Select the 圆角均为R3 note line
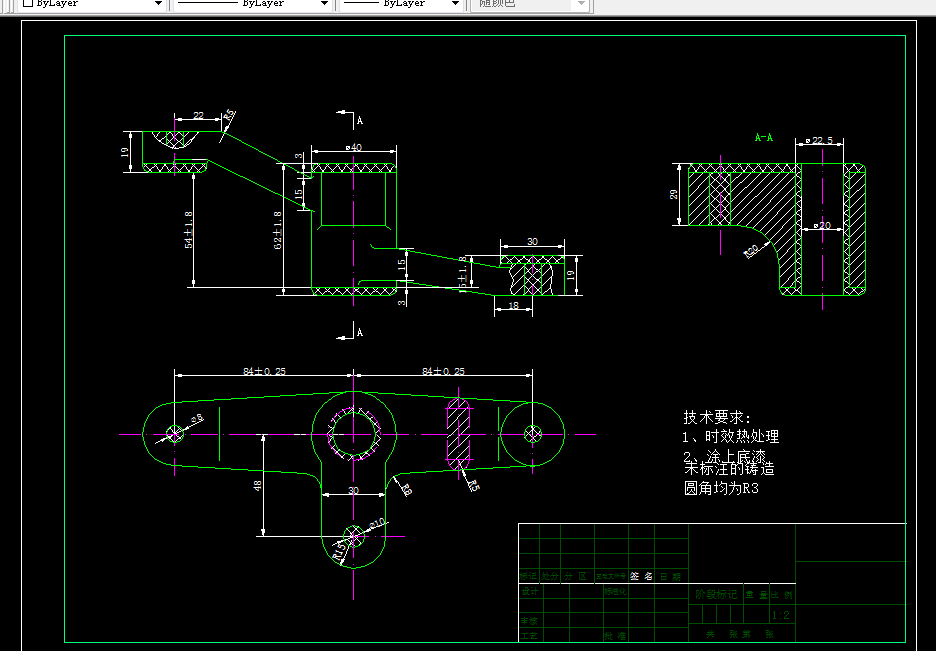The height and width of the screenshot is (651, 936). tap(721, 488)
